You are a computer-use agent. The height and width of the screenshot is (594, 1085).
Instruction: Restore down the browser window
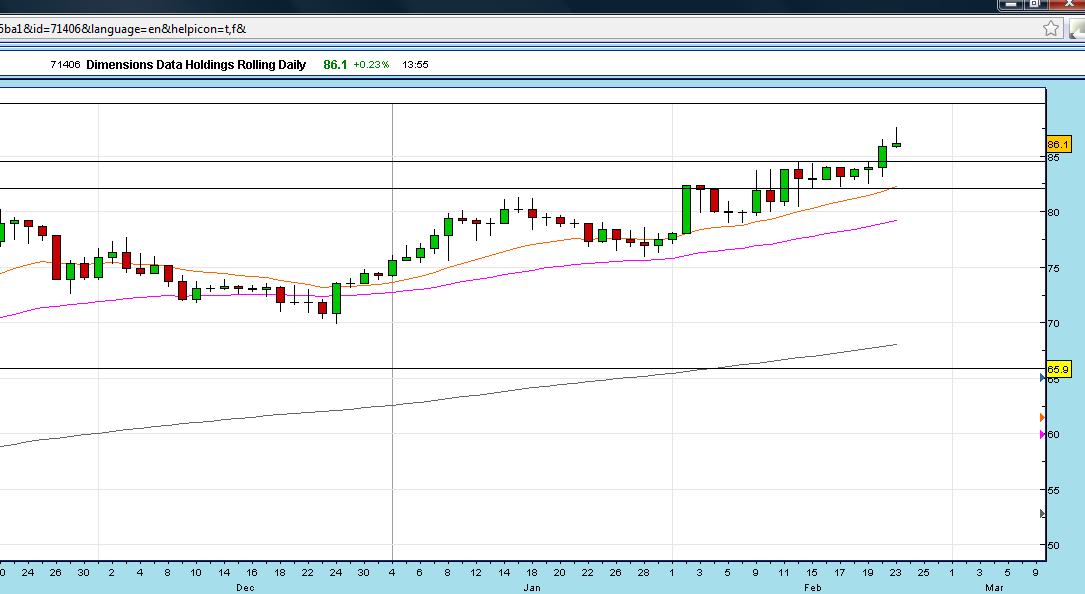click(1034, 4)
